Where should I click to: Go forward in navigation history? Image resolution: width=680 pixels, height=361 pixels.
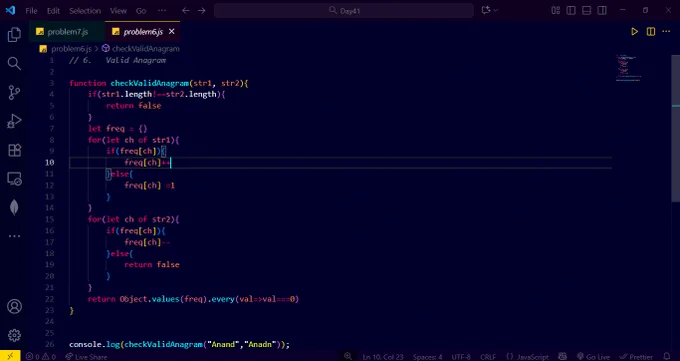pos(202,10)
